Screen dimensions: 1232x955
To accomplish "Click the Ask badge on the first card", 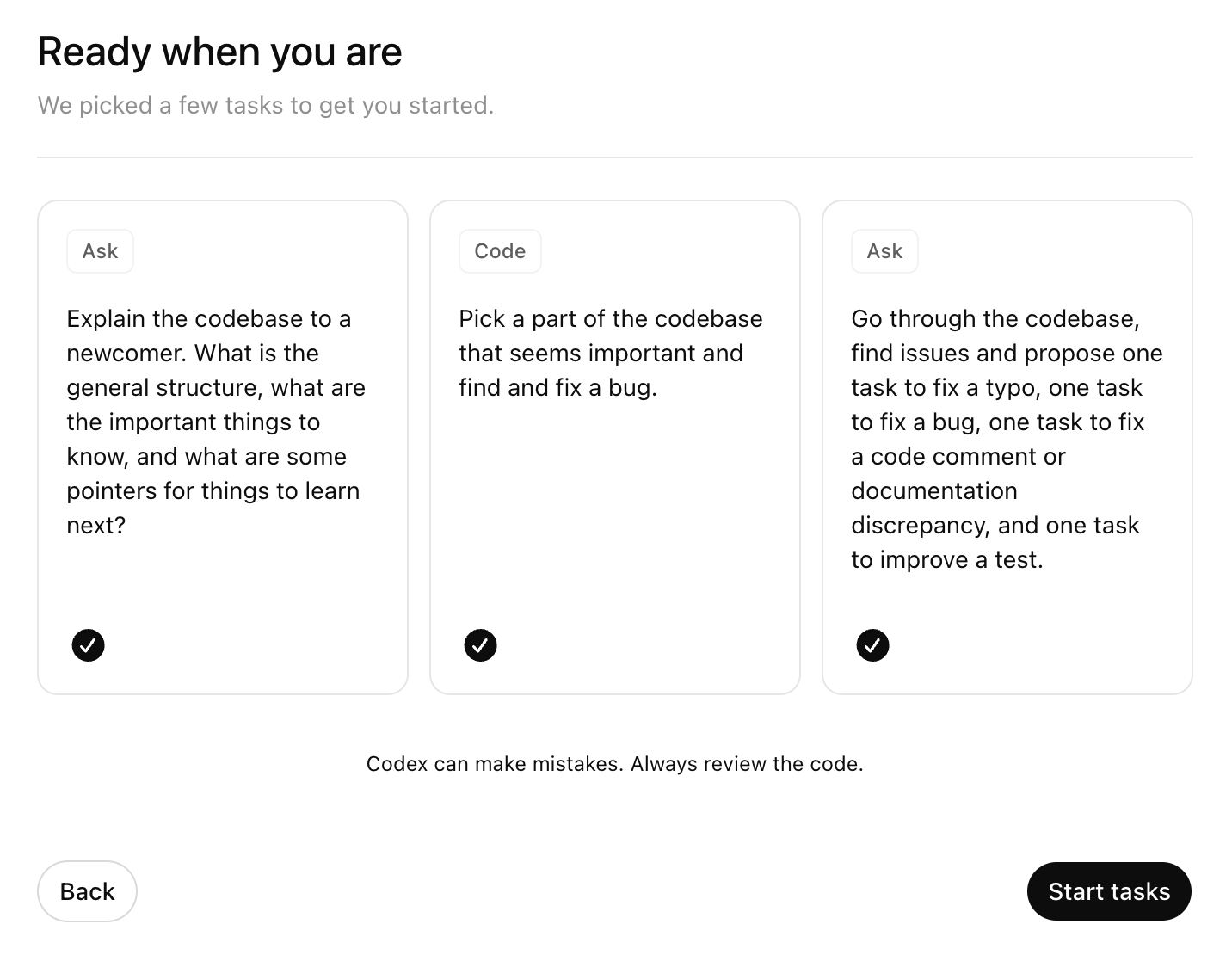I will 100,250.
